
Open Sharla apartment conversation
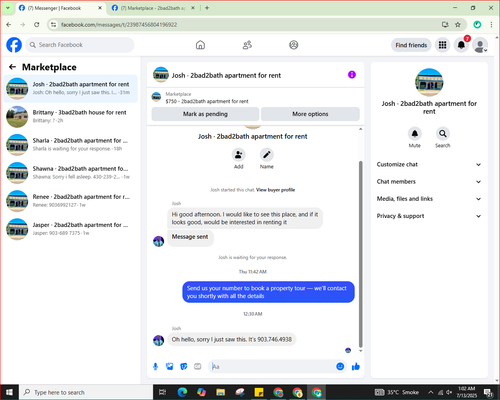pos(70,145)
